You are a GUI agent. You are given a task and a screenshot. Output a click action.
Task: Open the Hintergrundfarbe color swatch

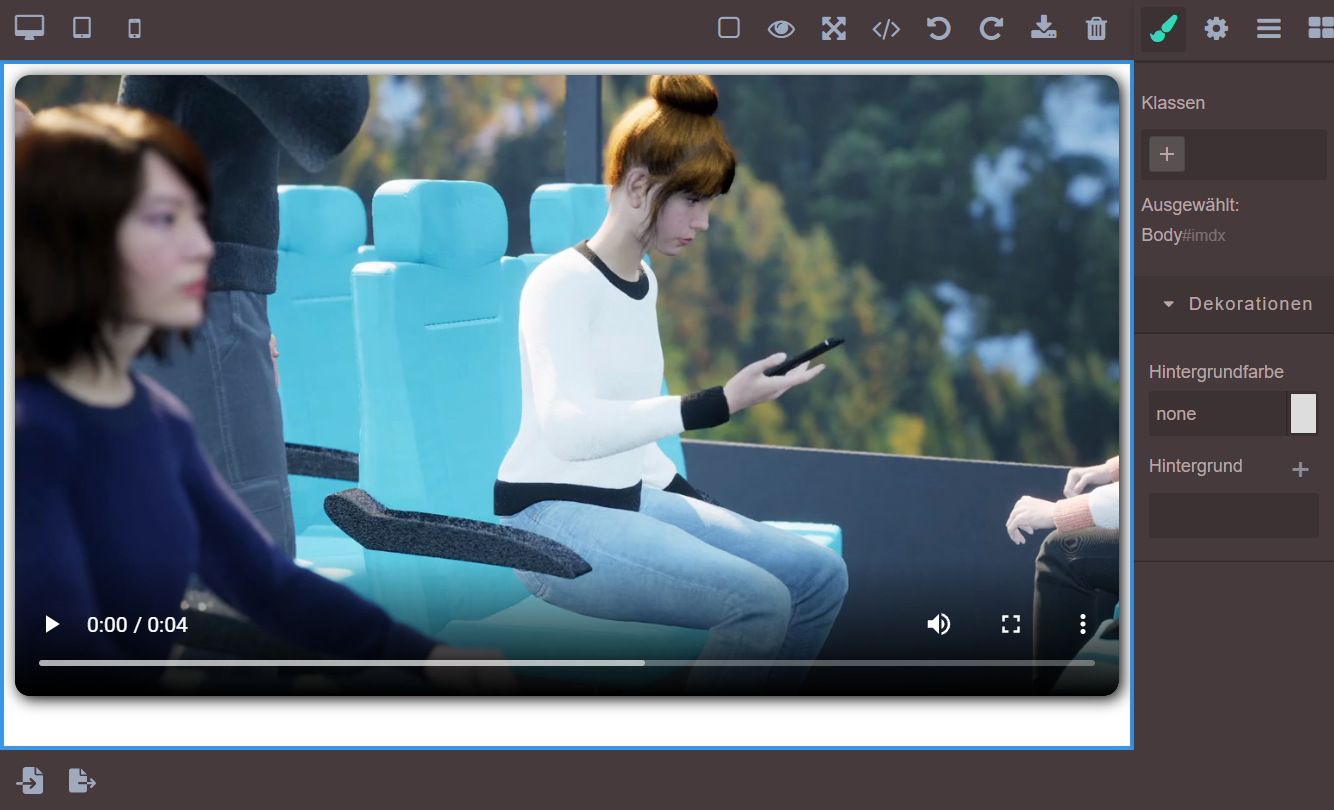point(1303,414)
